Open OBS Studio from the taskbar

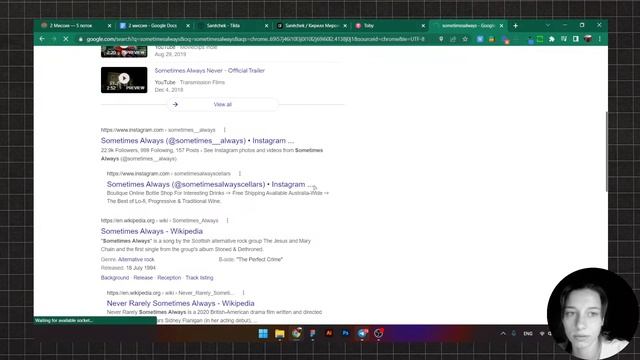(378, 333)
